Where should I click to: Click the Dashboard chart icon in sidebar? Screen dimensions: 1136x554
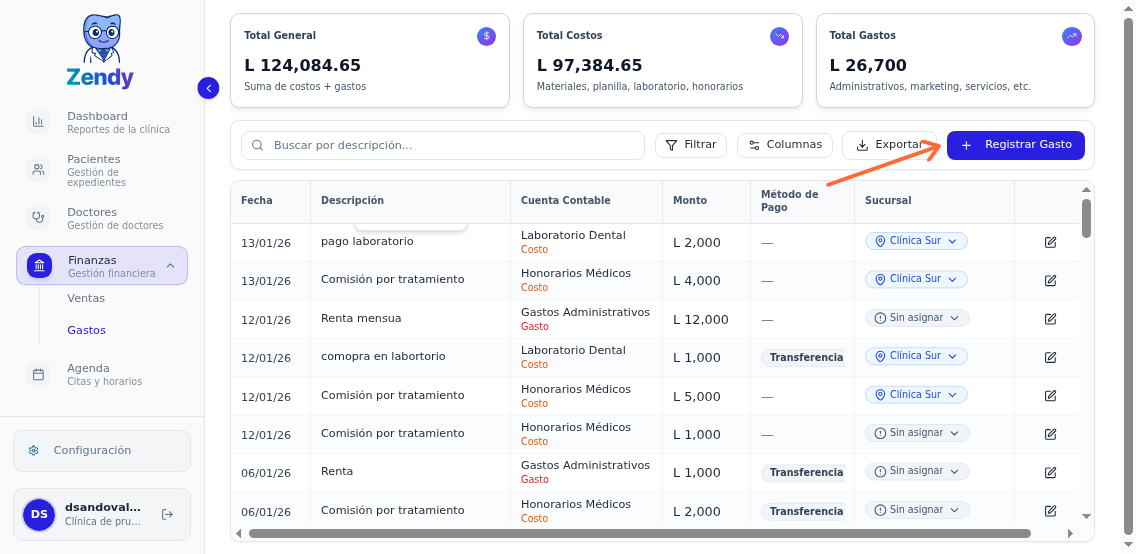(x=38, y=122)
